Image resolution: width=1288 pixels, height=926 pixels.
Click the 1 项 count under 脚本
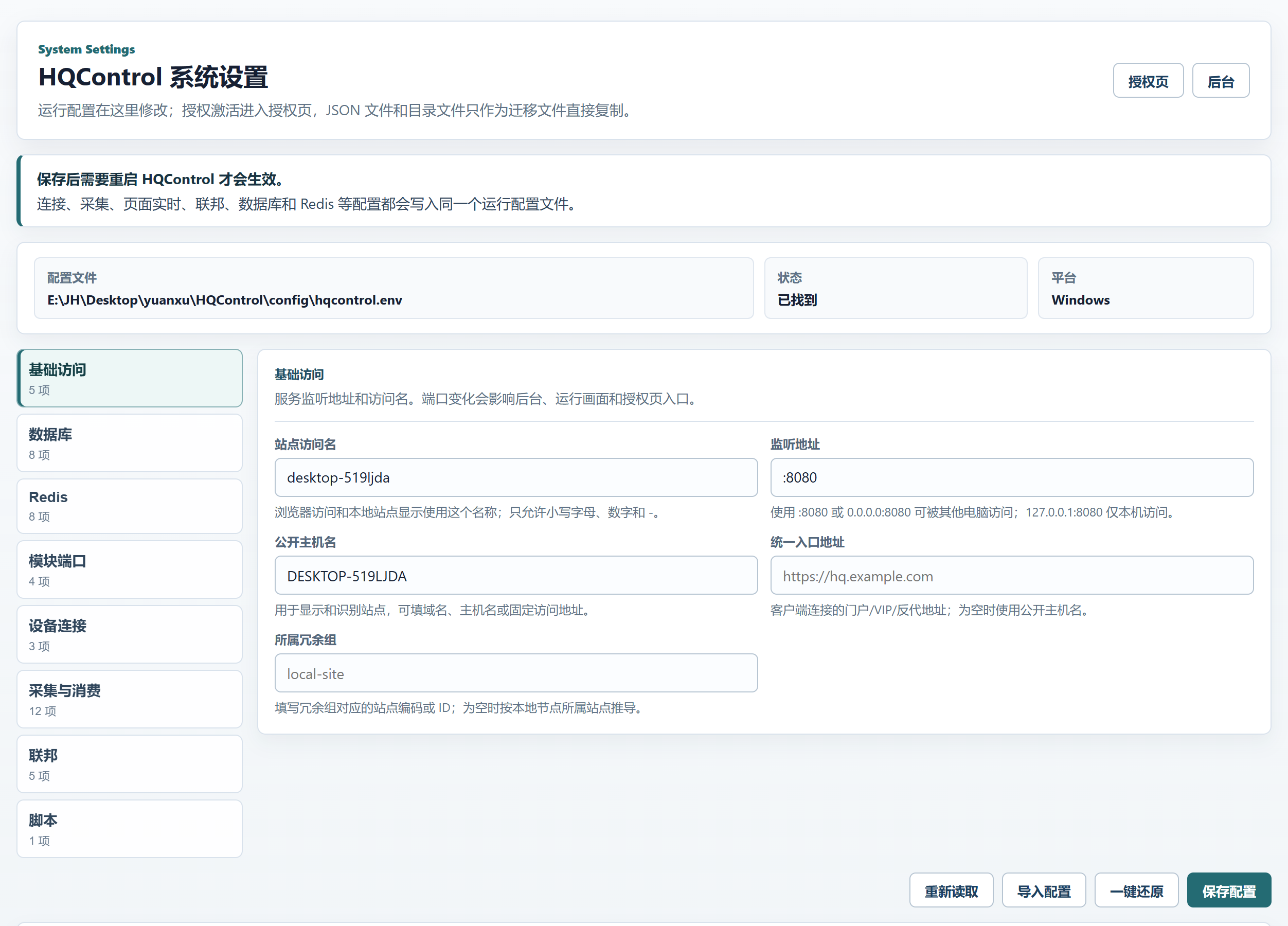pos(39,841)
